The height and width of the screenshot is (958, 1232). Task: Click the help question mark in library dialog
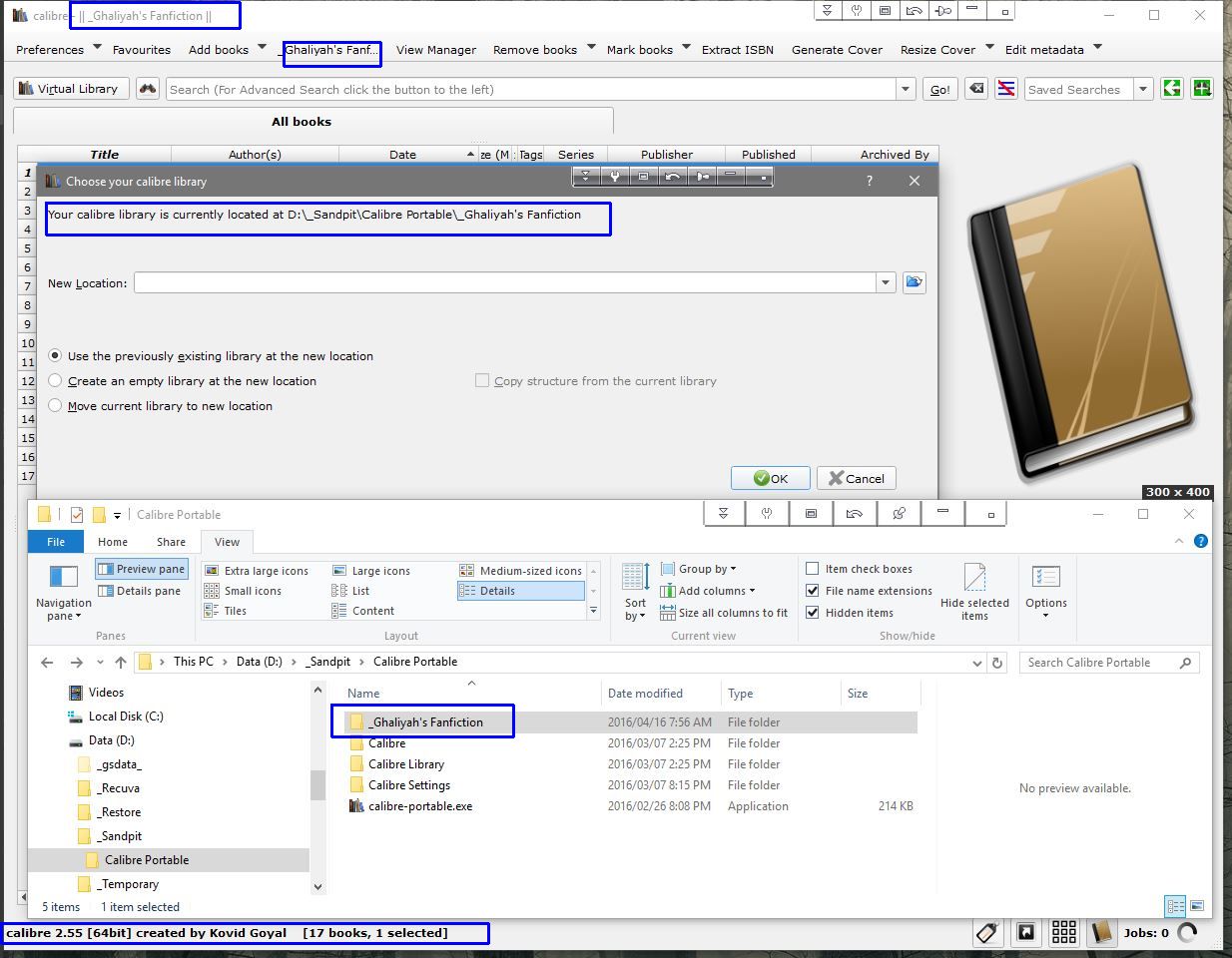click(870, 181)
